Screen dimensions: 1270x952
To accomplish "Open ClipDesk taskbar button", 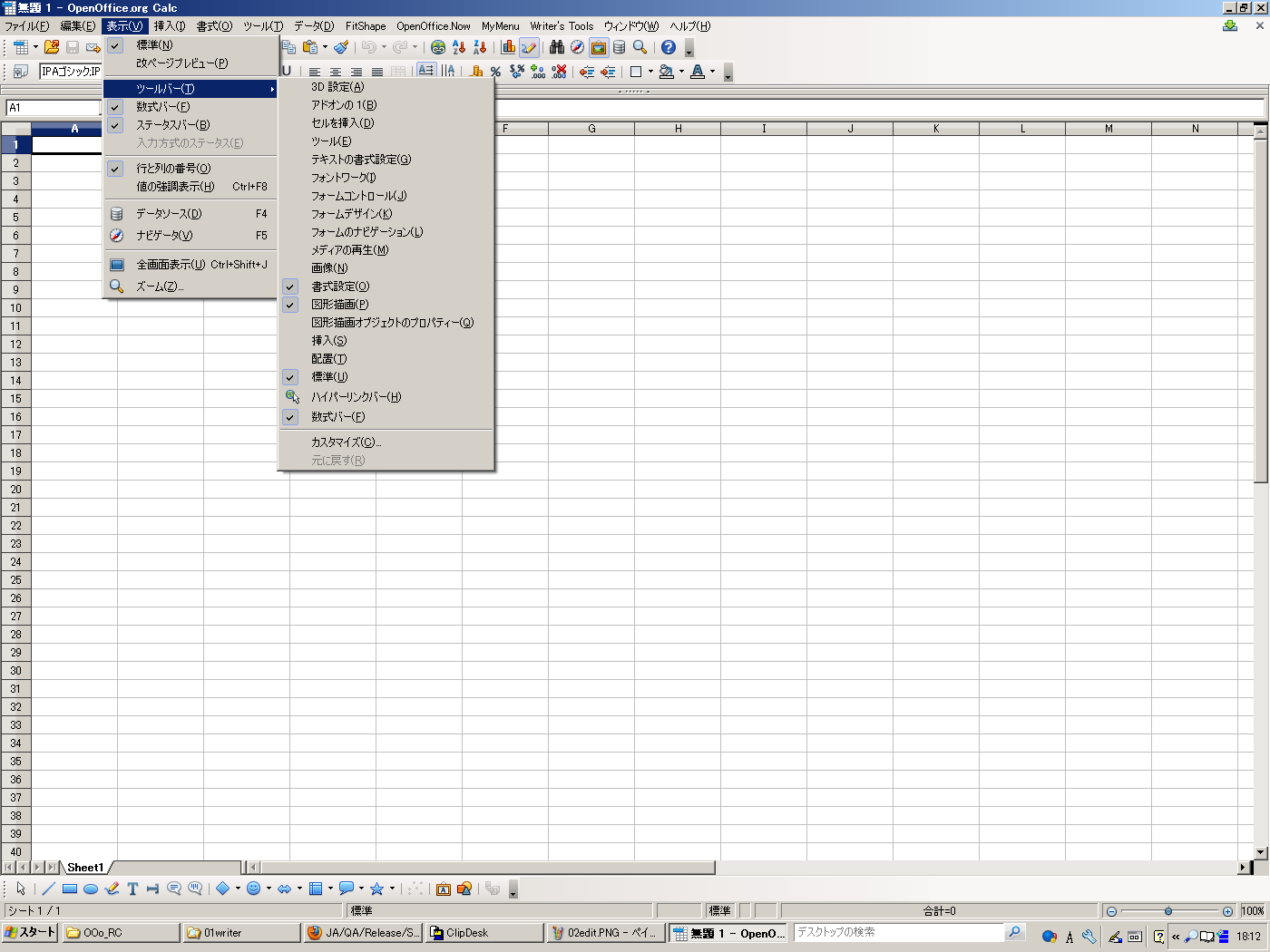I will [x=484, y=932].
